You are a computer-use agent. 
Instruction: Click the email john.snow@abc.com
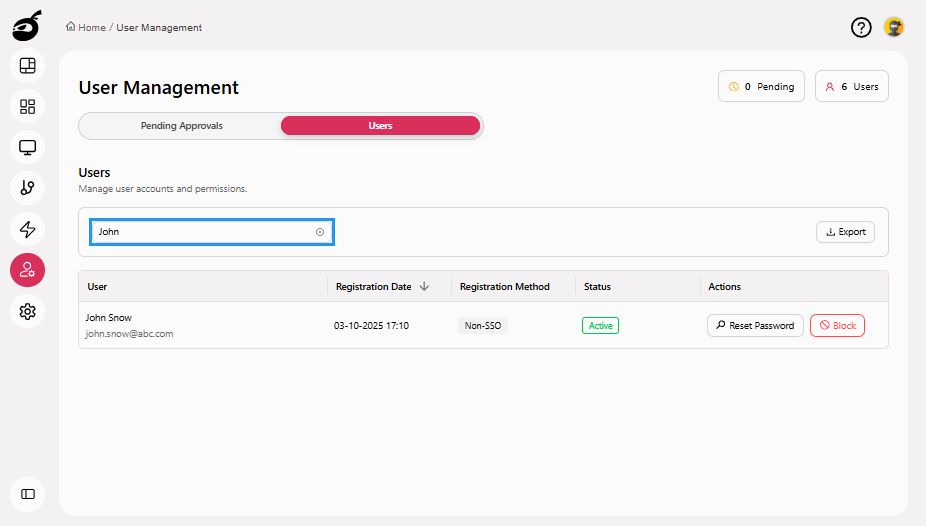tap(129, 334)
